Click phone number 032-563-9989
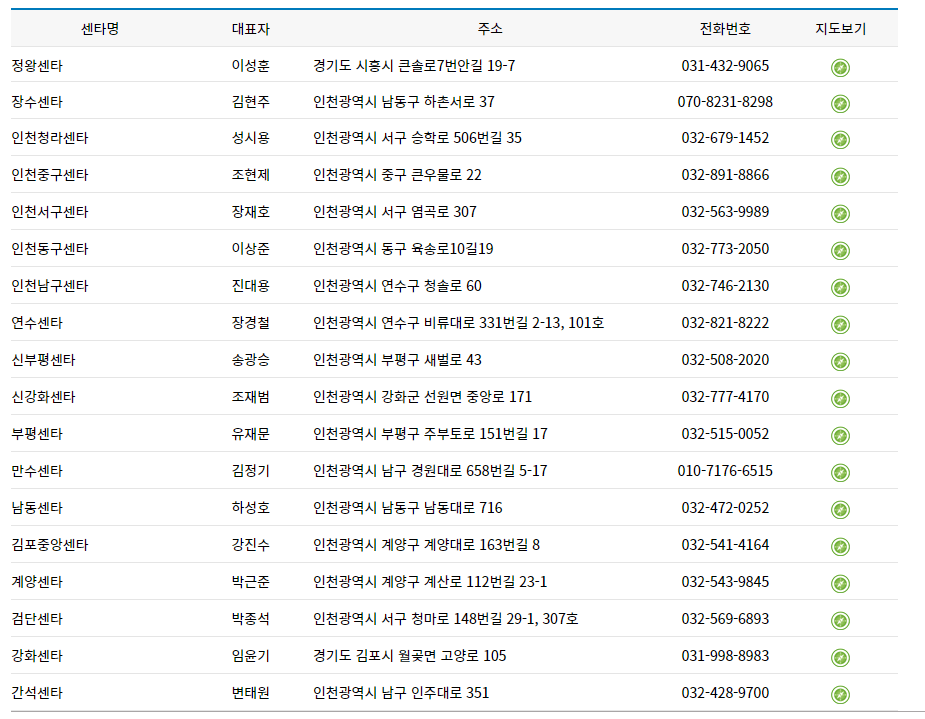Viewport: 925px width, 719px height. (x=725, y=212)
